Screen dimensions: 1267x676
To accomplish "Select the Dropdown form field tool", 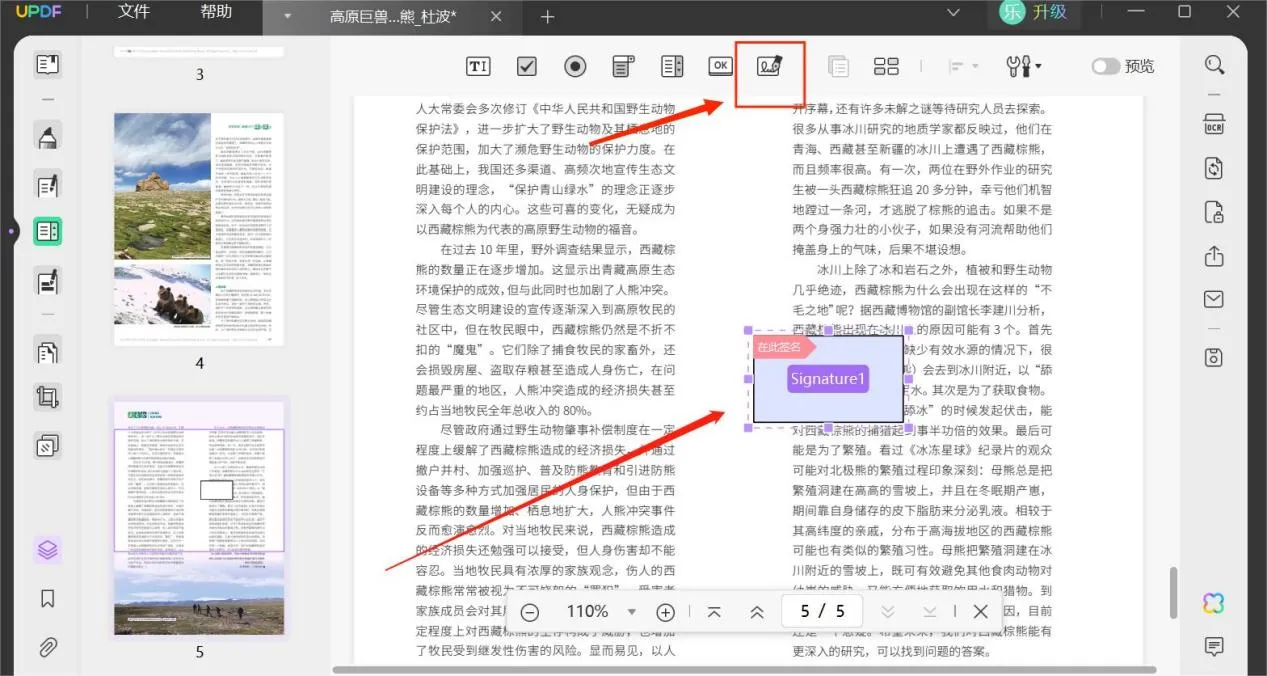I will point(624,66).
